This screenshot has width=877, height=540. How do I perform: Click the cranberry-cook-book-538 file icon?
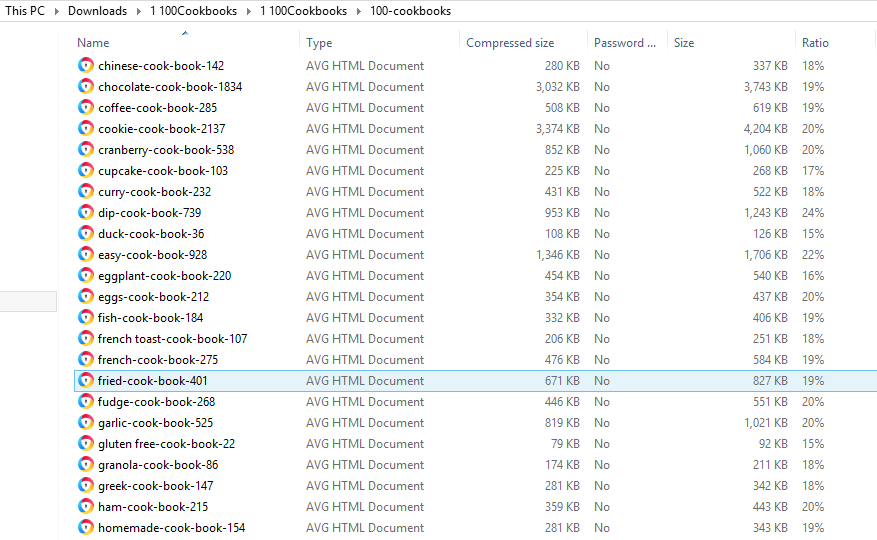[86, 149]
